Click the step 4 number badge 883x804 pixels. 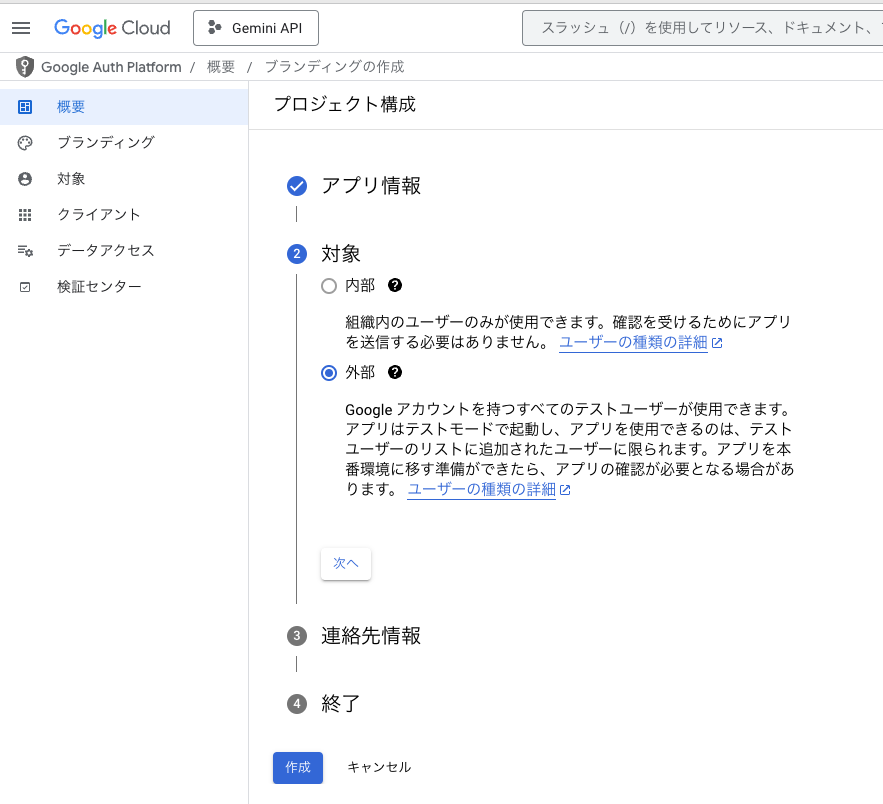pos(297,704)
